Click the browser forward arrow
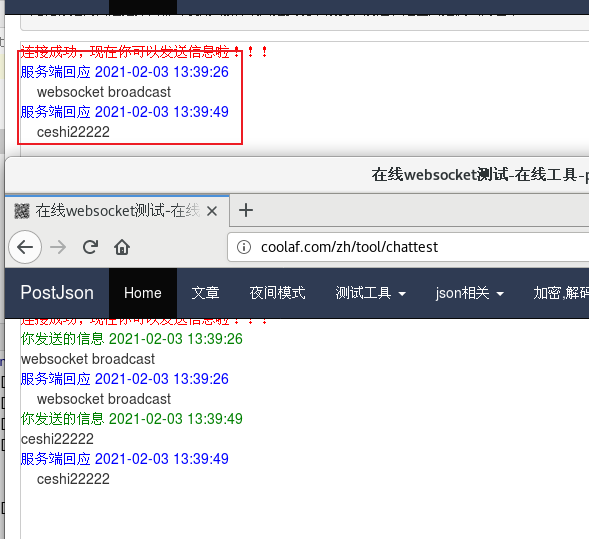 58,247
